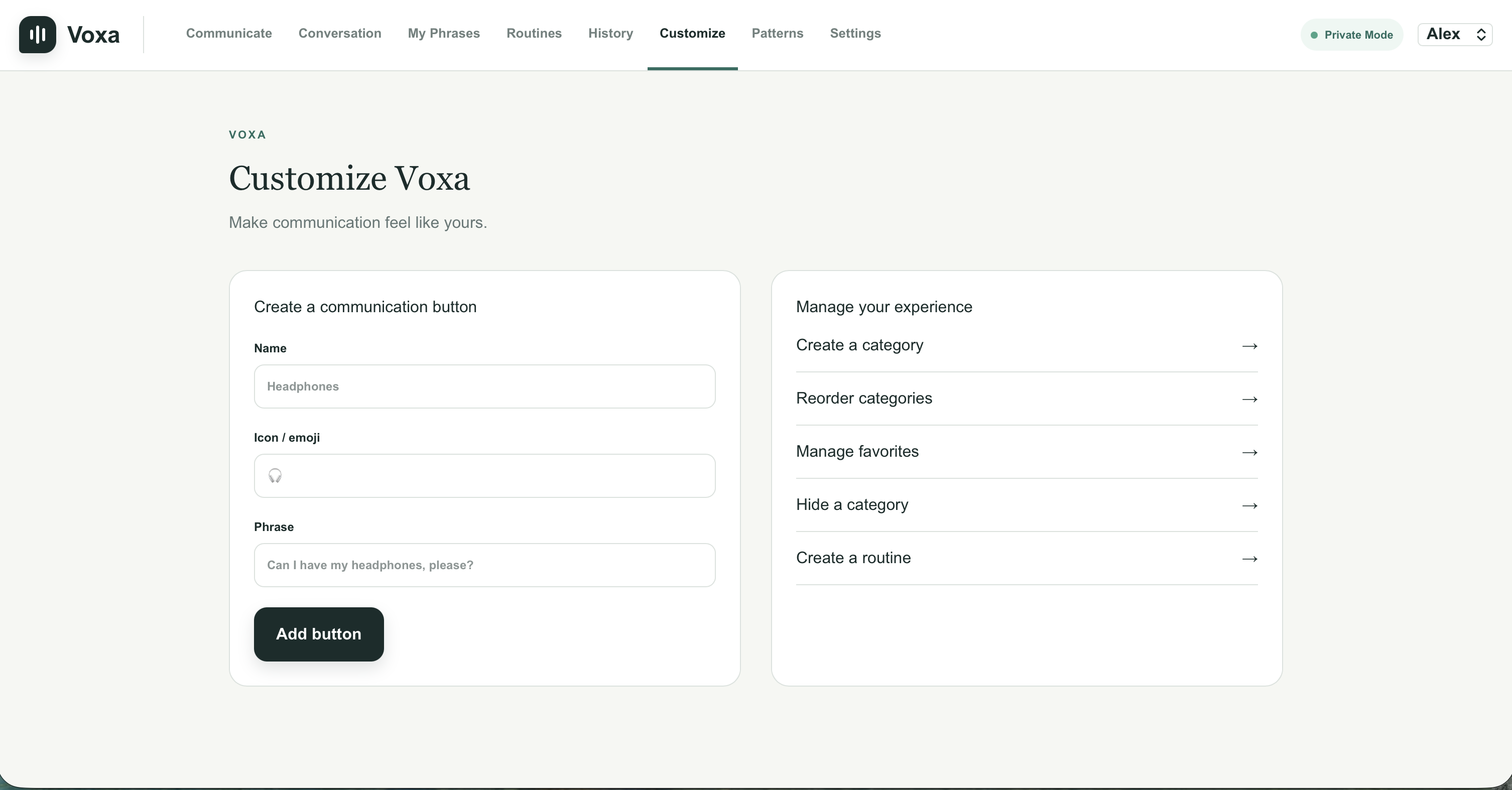
Task: Toggle Private Mode
Action: (x=1352, y=35)
